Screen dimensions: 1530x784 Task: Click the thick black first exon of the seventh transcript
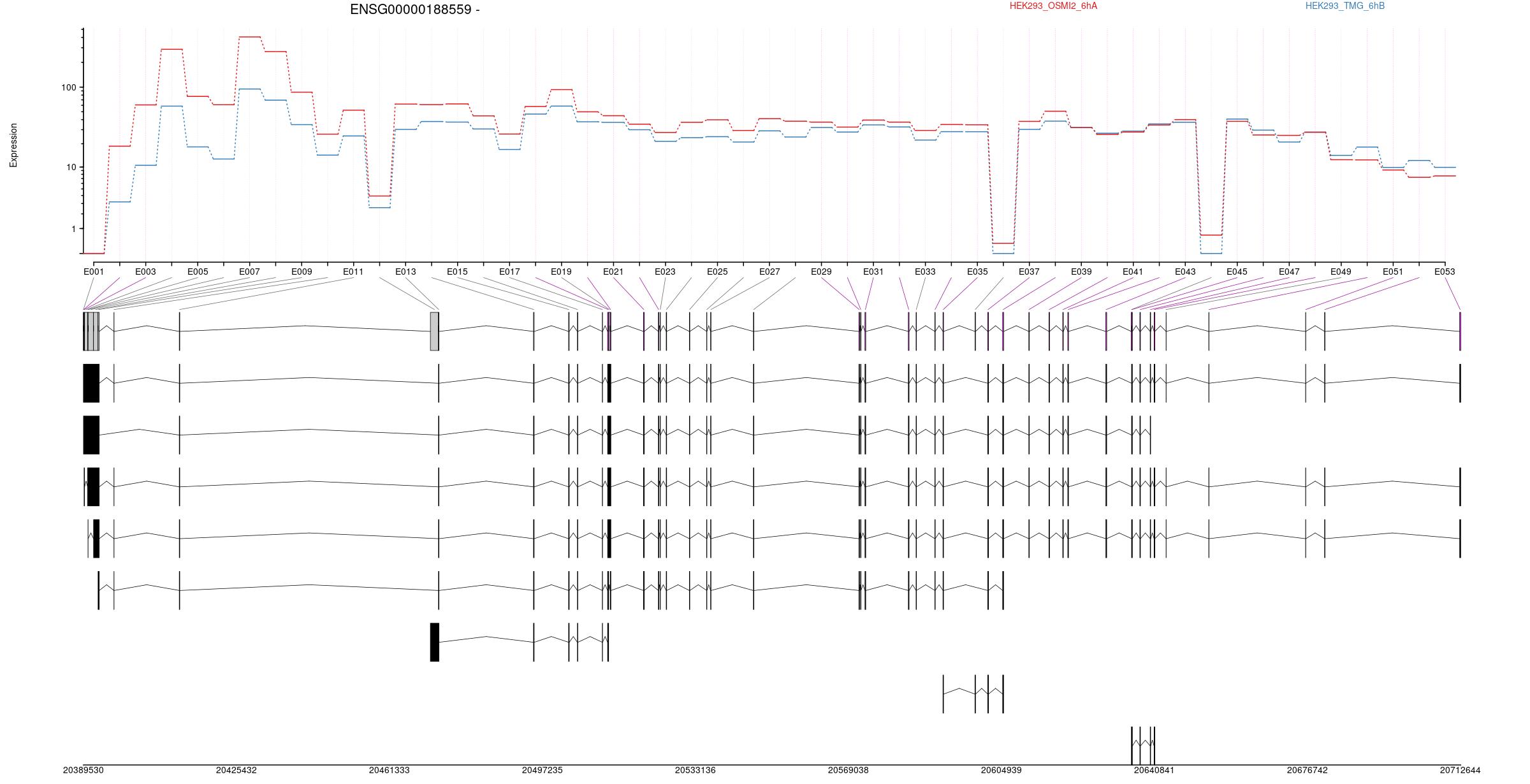(435, 642)
